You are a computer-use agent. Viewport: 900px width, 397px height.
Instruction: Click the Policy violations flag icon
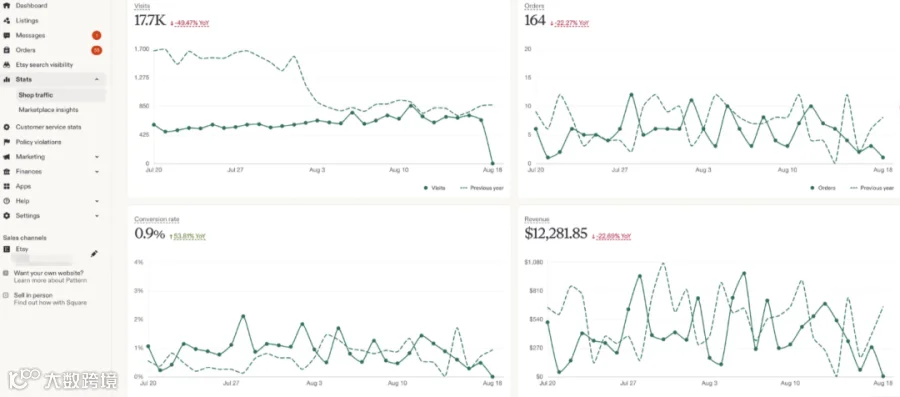point(7,142)
